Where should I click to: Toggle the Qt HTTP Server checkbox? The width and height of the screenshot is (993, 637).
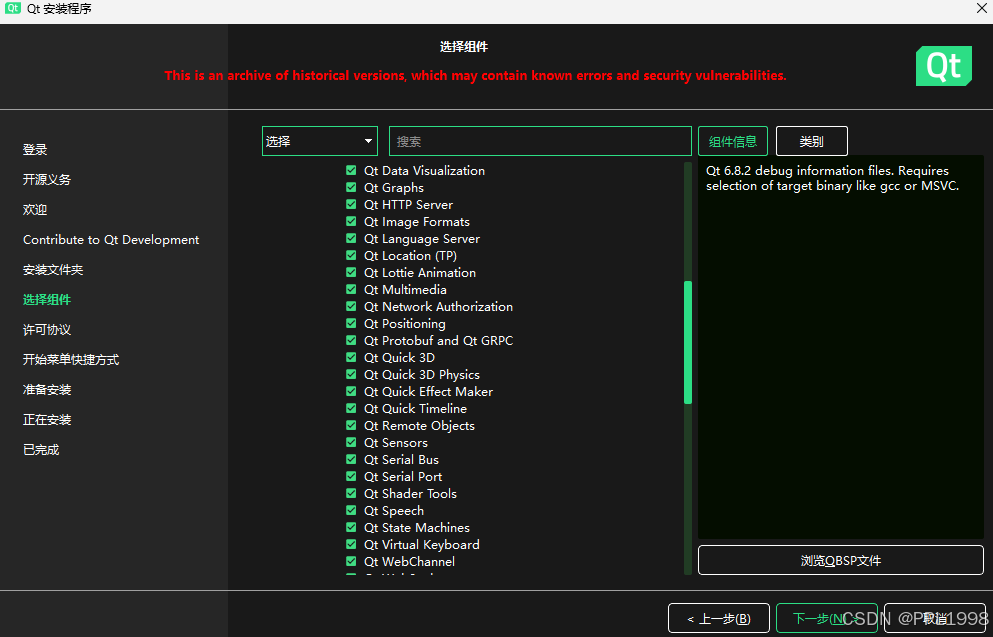tap(351, 204)
